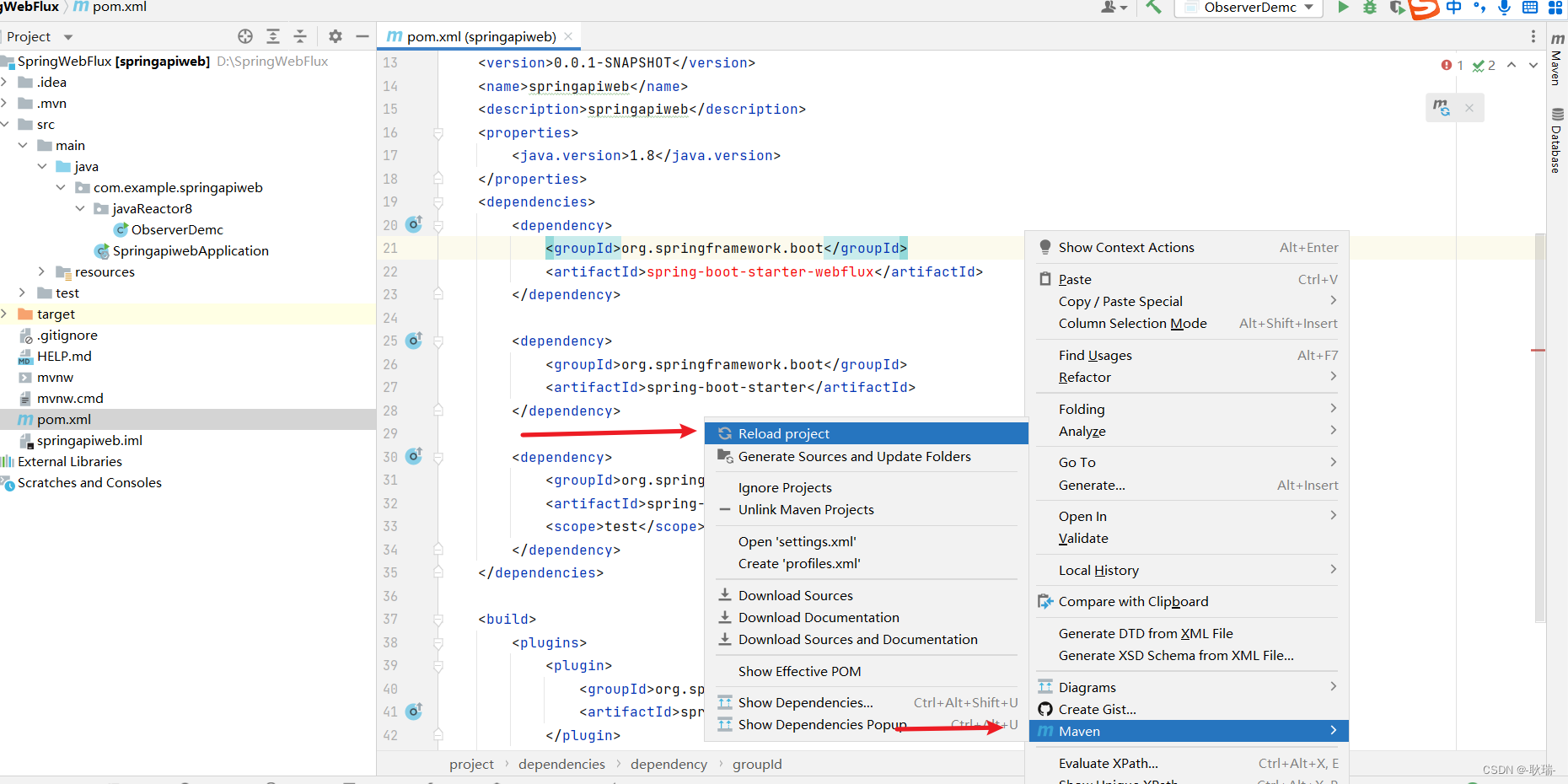Image resolution: width=1568 pixels, height=784 pixels.
Task: Select the target folder
Action: (x=56, y=314)
